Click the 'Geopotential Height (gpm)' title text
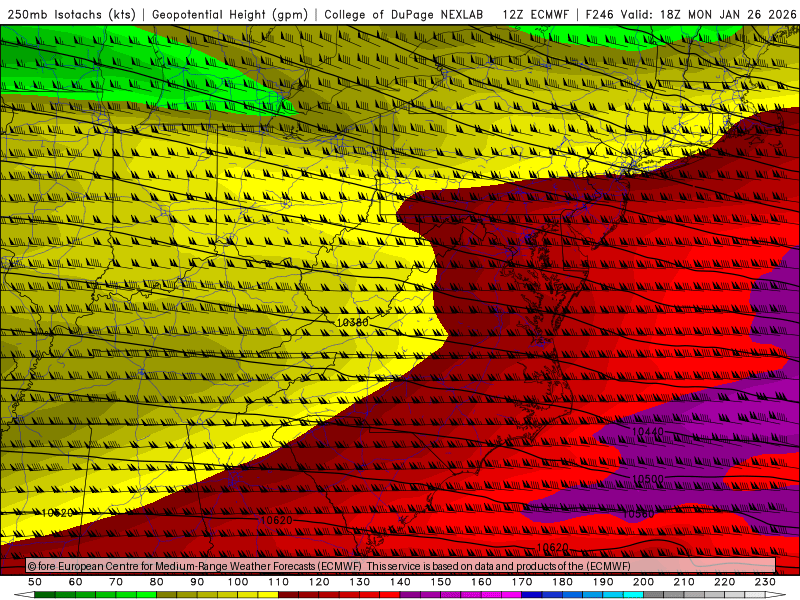Image resolution: width=800 pixels, height=600 pixels. (230, 14)
